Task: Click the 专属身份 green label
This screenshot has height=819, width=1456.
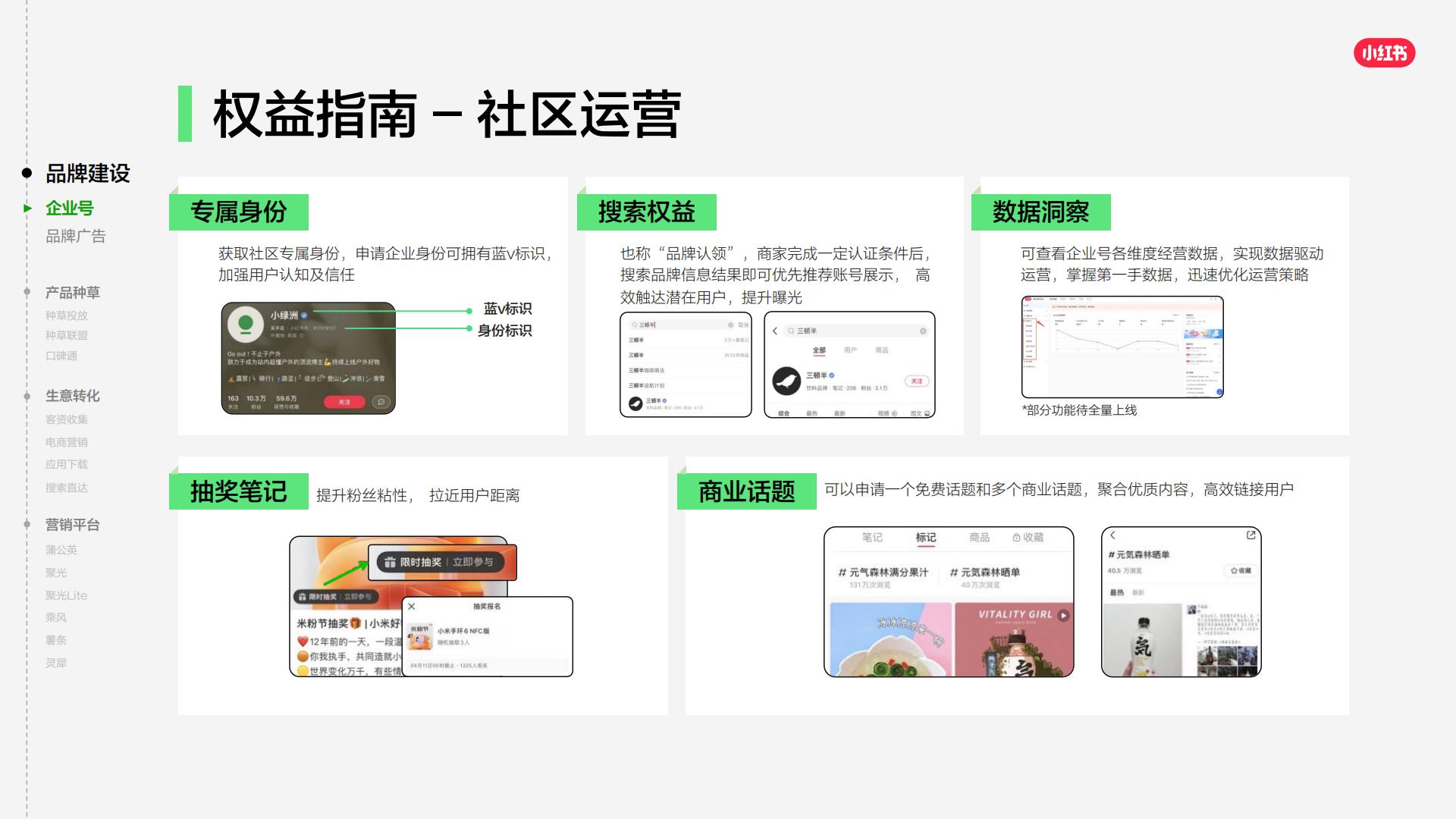Action: [239, 212]
